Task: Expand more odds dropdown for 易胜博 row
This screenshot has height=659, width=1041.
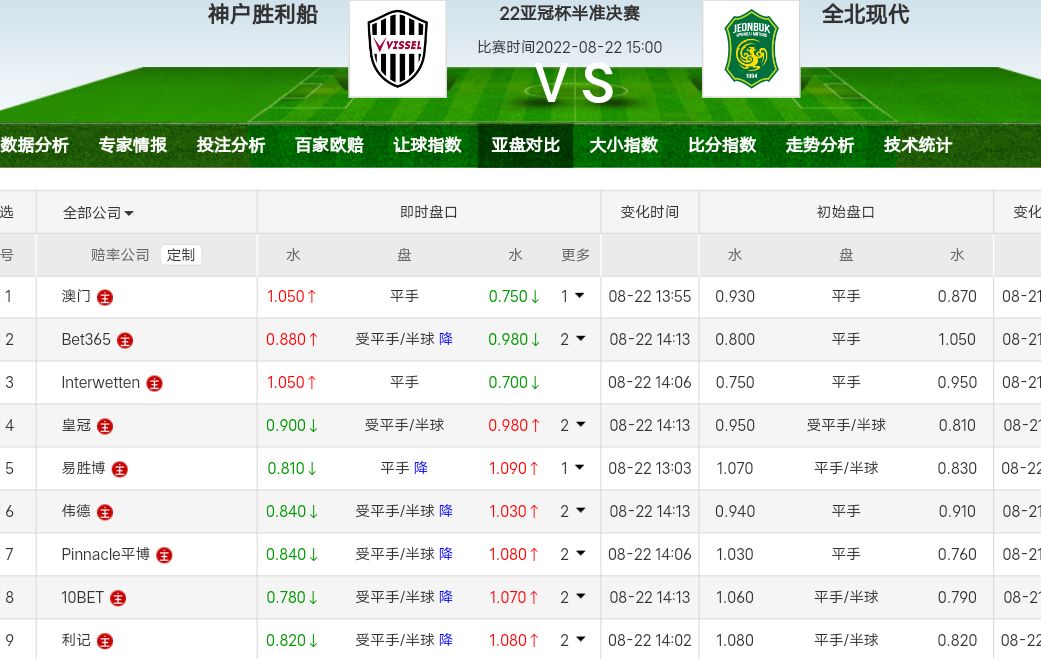Action: (x=572, y=468)
